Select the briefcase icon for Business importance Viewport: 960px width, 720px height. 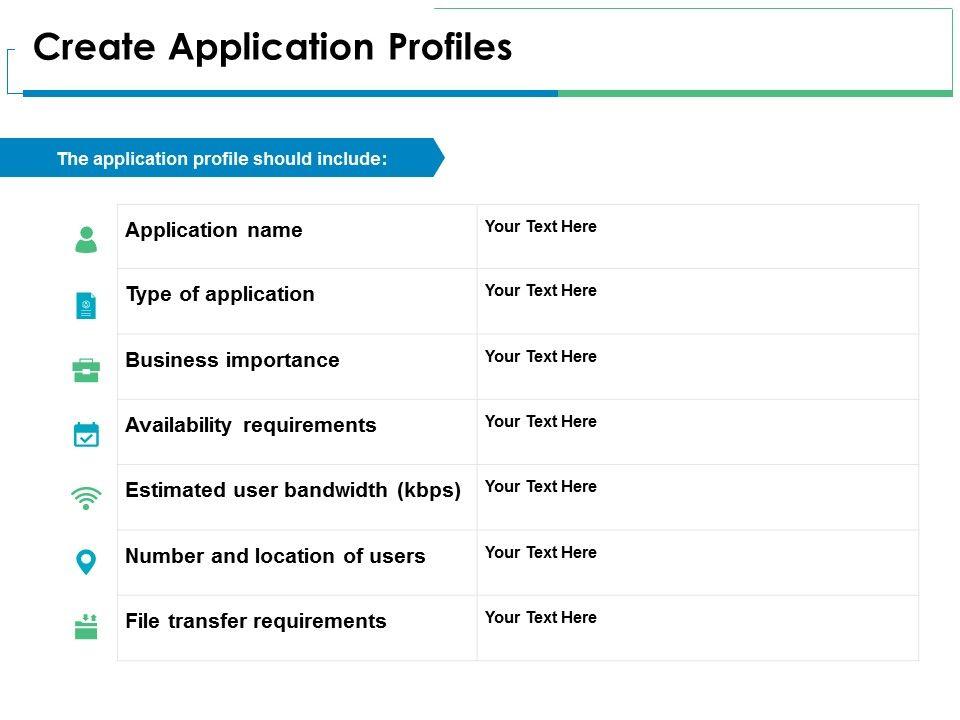coord(86,370)
